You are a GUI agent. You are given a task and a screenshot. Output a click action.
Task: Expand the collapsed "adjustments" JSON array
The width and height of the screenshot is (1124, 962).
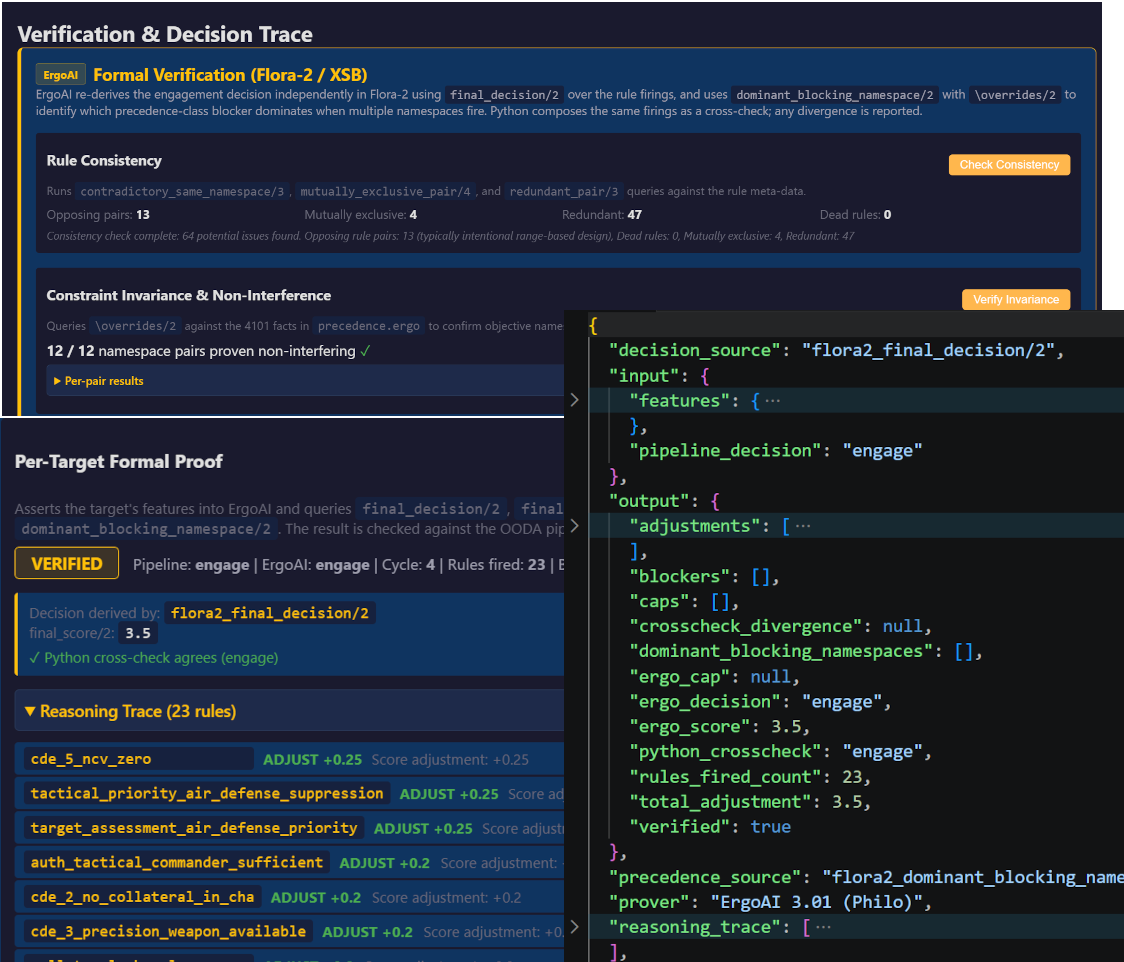point(574,526)
